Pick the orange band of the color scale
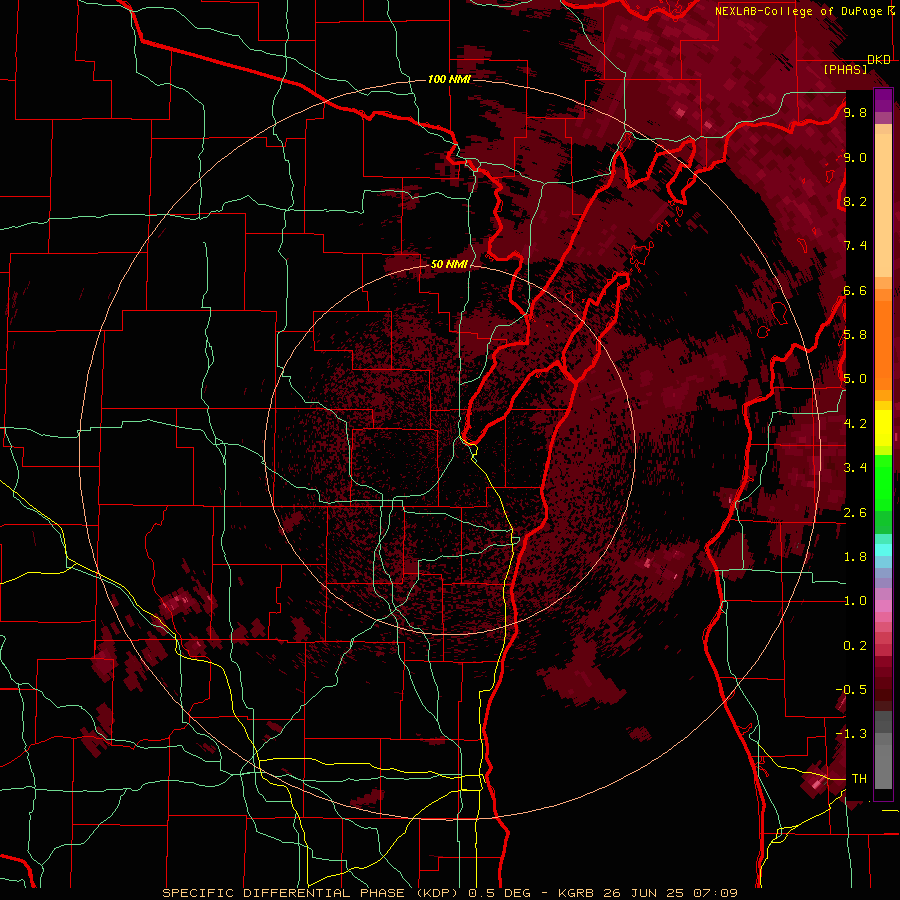The image size is (900, 900). 883,344
